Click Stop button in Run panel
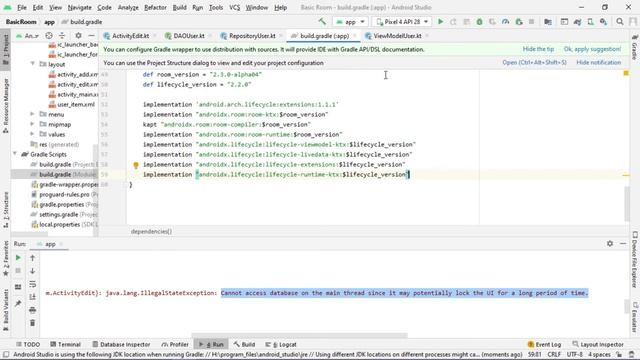The height and width of the screenshot is (360, 640). [18, 271]
